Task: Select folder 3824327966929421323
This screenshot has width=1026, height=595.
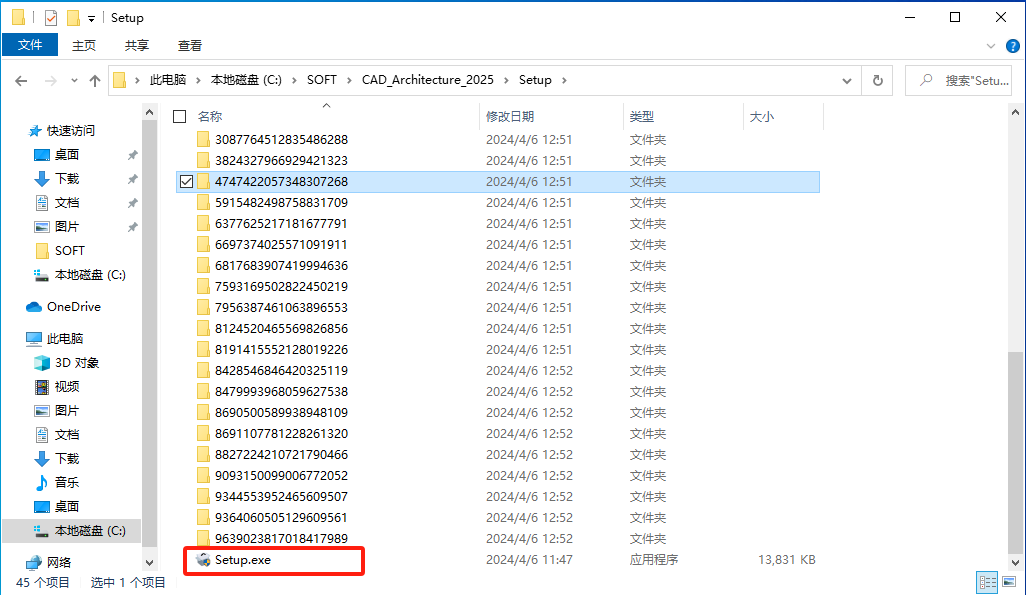Action: 281,160
